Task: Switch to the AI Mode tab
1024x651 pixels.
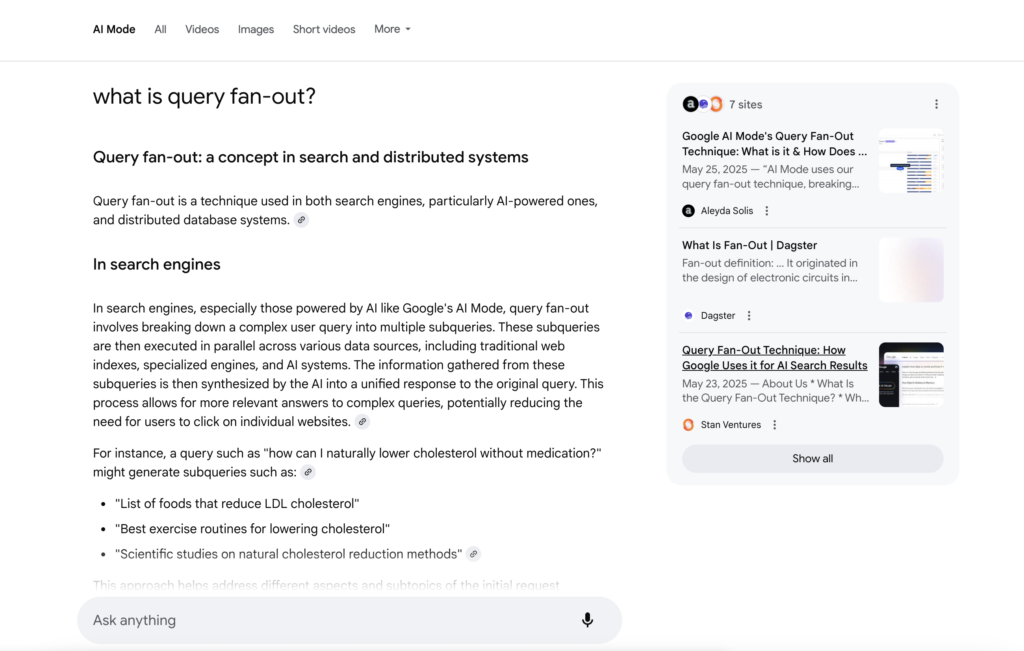Action: [114, 29]
